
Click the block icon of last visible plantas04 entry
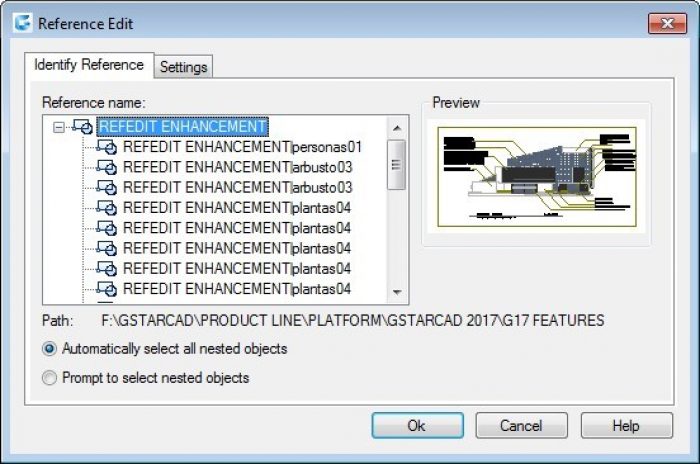pos(107,289)
